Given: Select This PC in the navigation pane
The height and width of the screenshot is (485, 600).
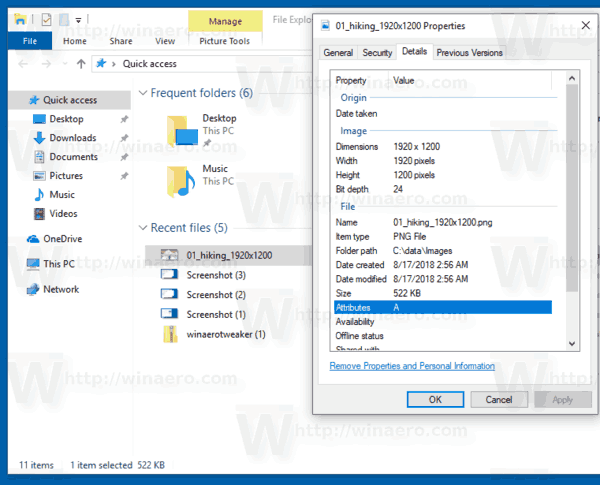Looking at the screenshot, I should [x=59, y=264].
